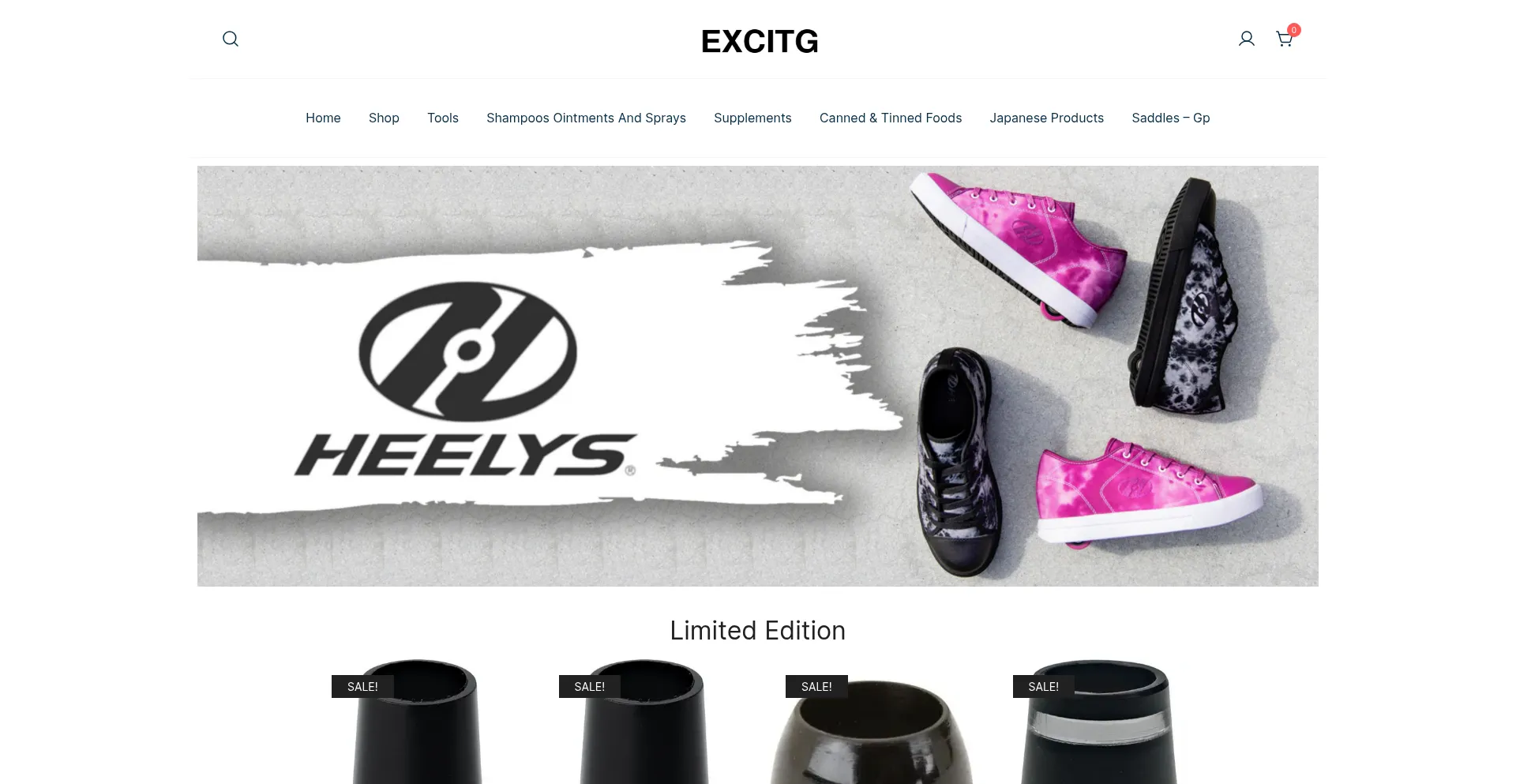This screenshot has width=1516, height=784.
Task: Open the fourth striped black product
Action: [1099, 722]
